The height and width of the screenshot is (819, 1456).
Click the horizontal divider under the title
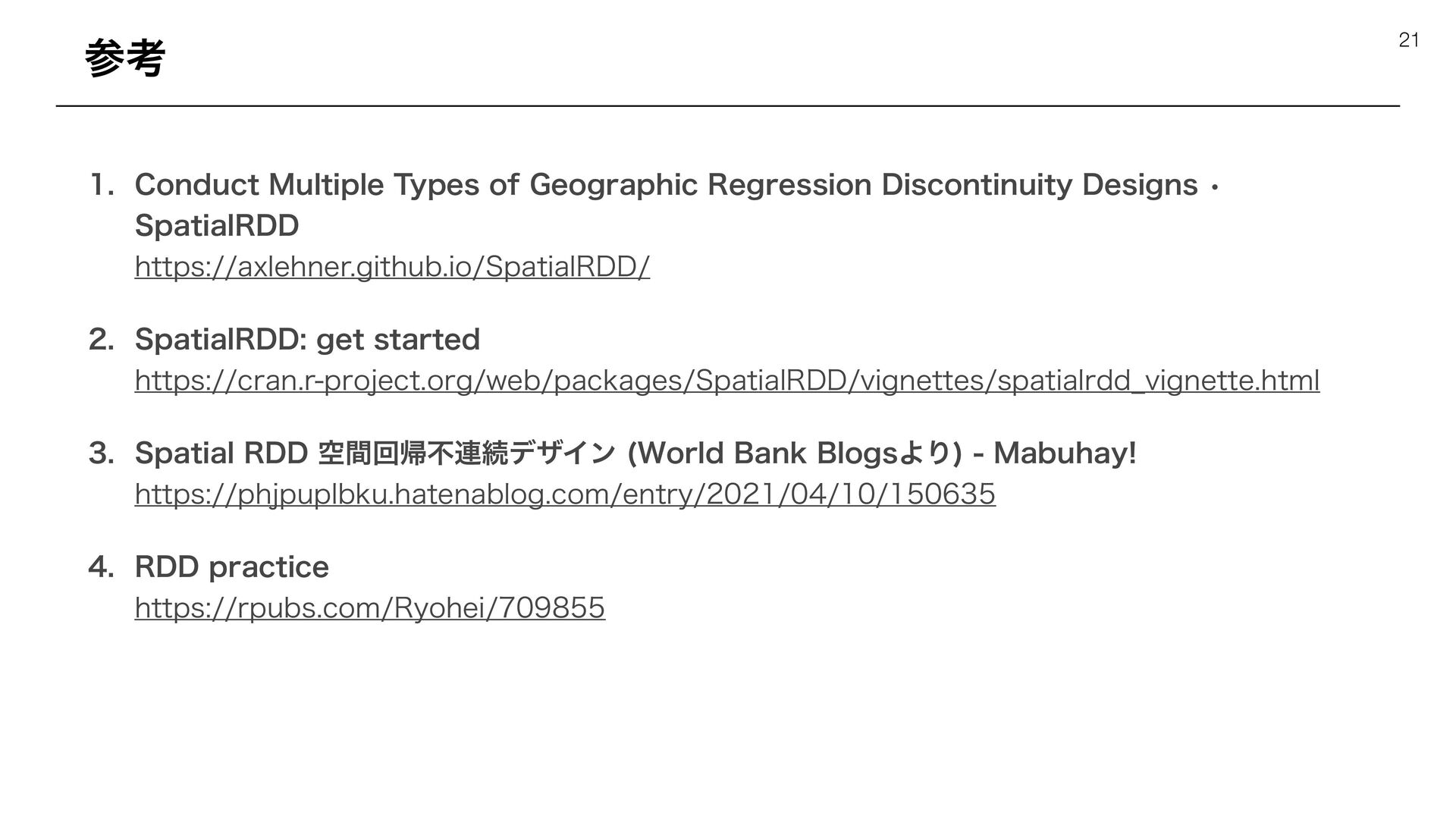(726, 106)
